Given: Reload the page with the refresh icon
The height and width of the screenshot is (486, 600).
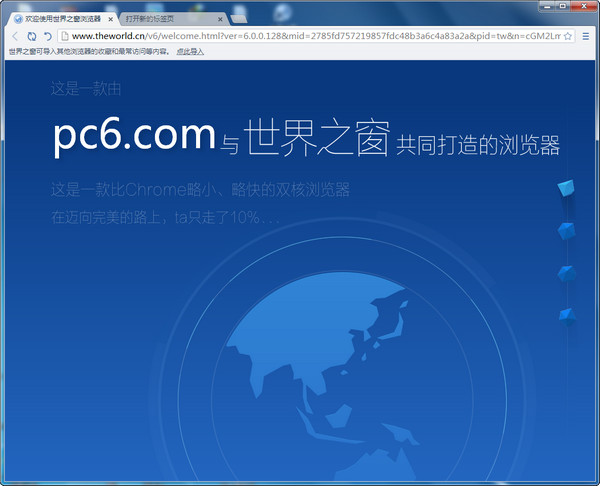Looking at the screenshot, I should [x=32, y=36].
